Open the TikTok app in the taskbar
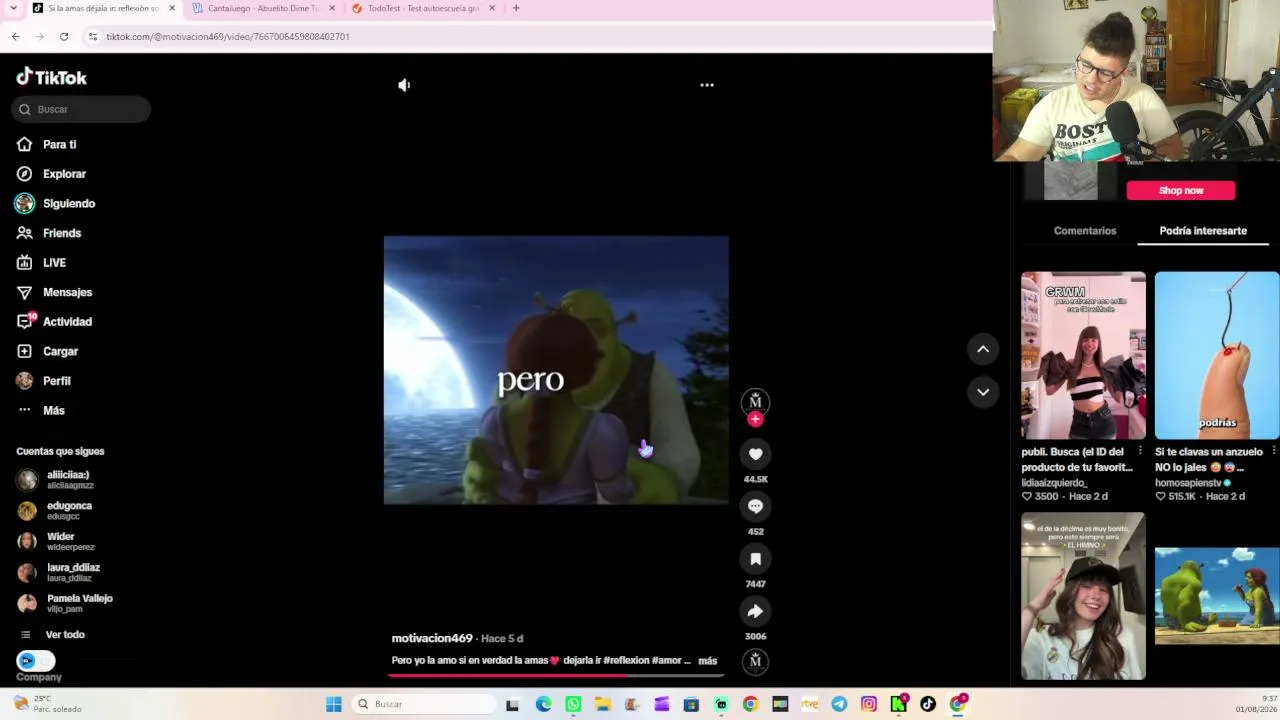1280x720 pixels. pos(928,704)
